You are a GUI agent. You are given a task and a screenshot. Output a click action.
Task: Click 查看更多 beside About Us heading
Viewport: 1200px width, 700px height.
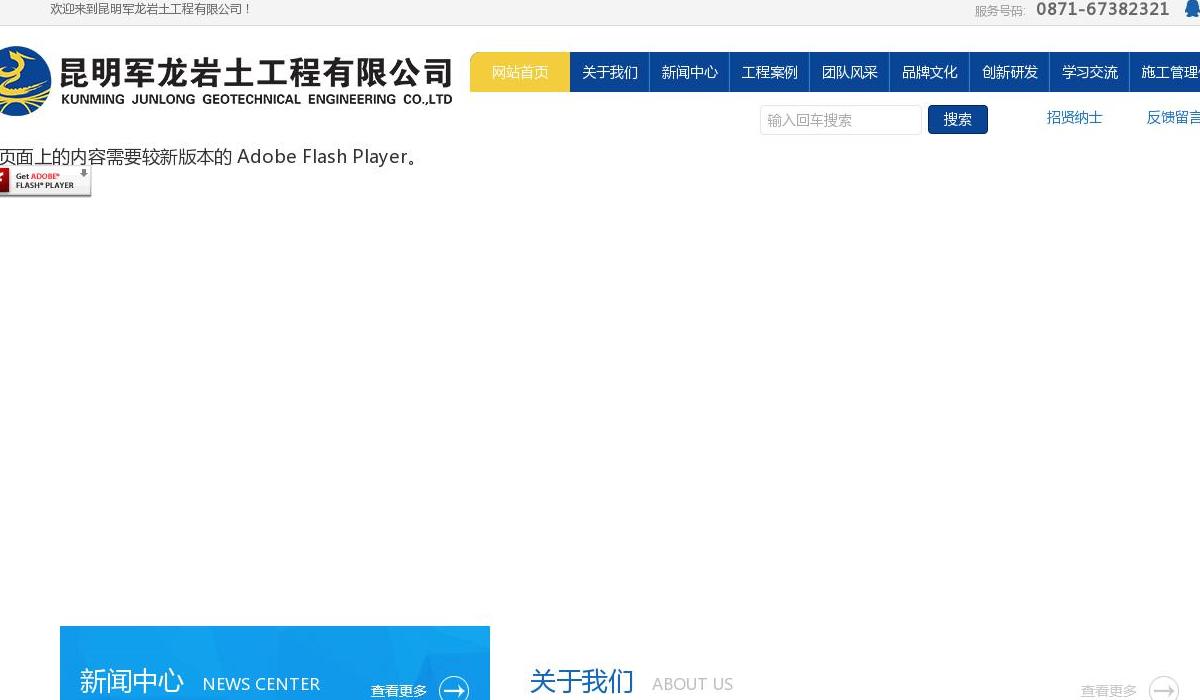click(x=1109, y=691)
